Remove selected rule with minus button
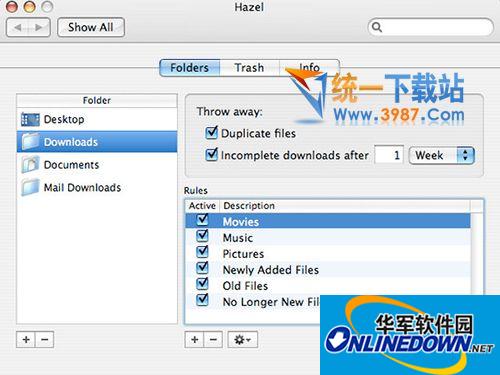This screenshot has height=375, width=500. coord(213,340)
